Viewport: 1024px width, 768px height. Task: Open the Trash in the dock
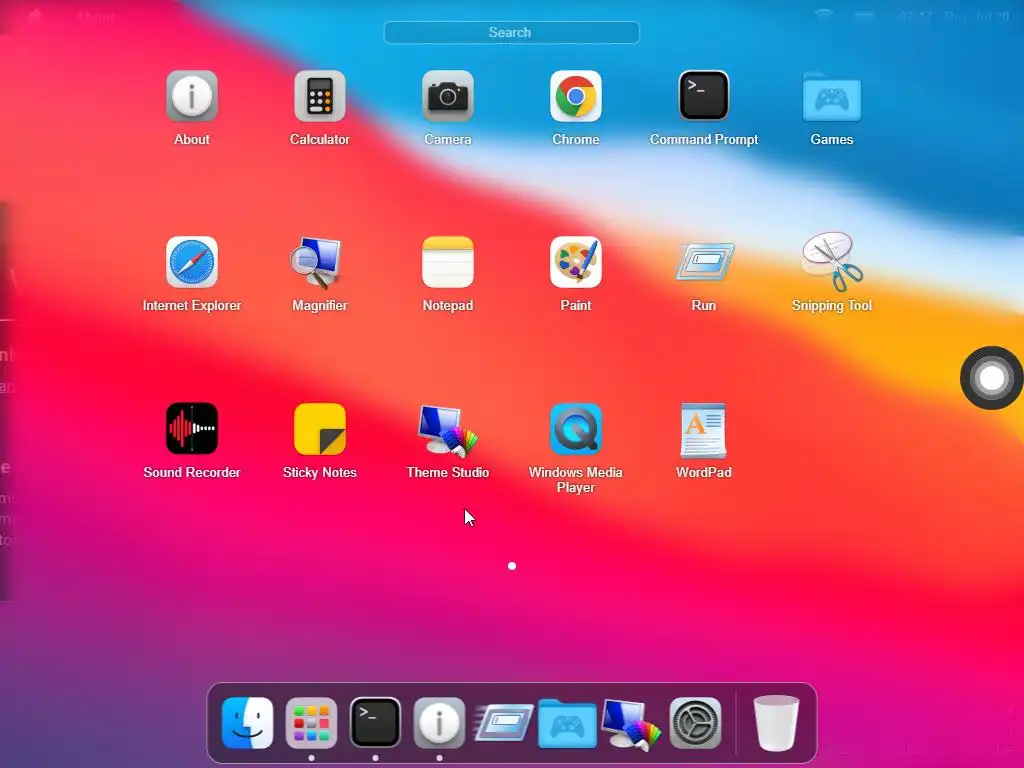[776, 723]
